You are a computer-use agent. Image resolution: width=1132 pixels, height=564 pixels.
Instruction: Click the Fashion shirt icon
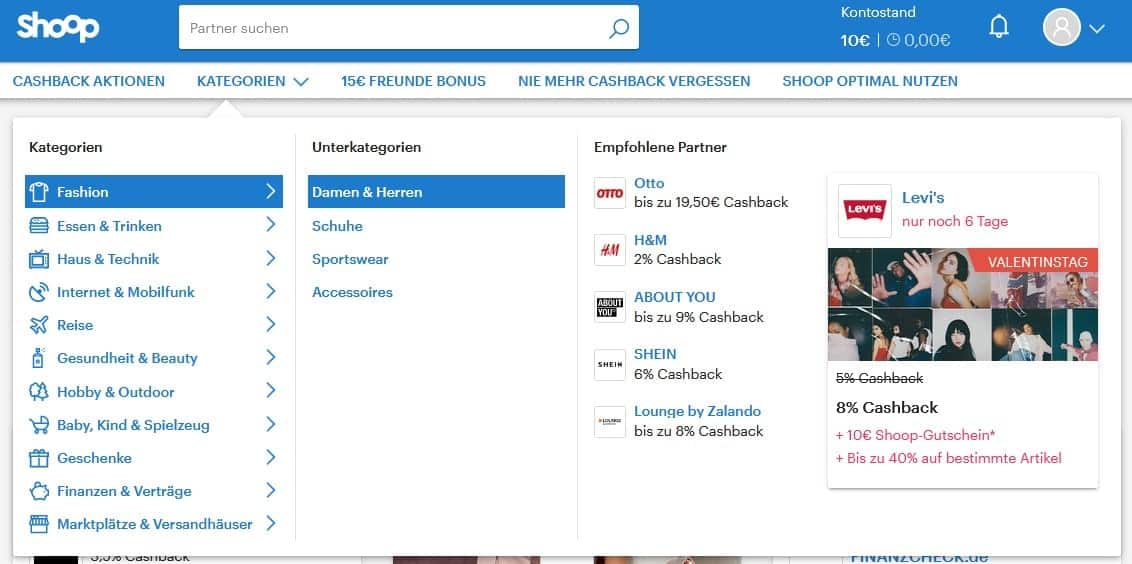click(38, 192)
